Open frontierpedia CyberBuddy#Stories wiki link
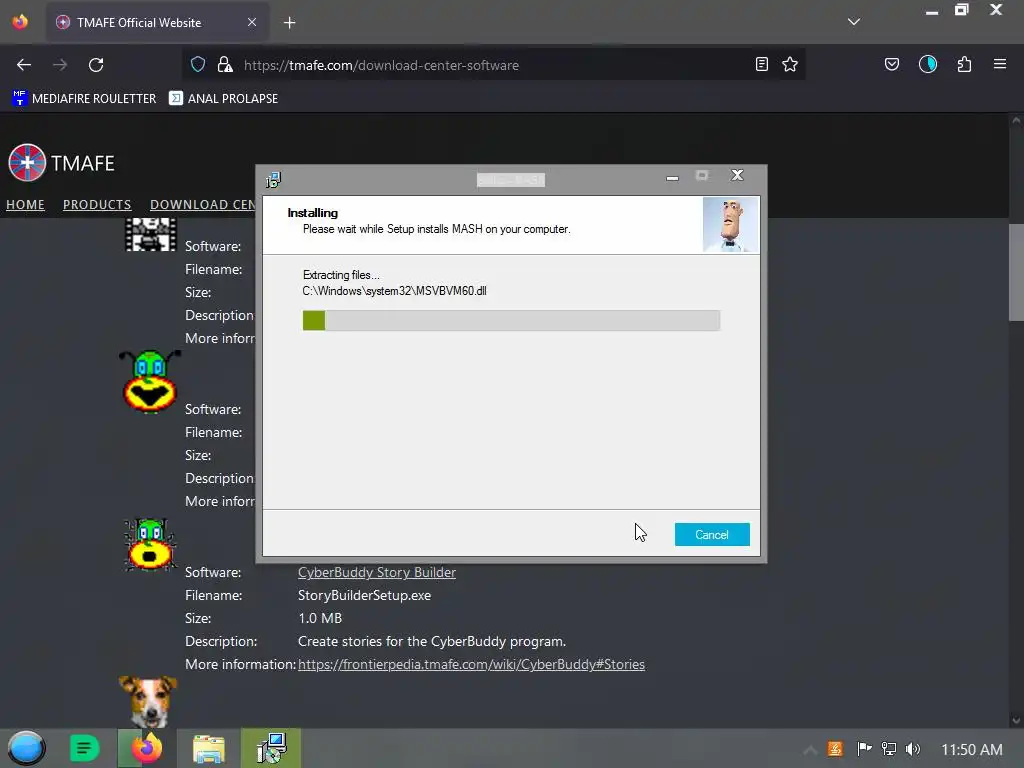 coord(472,664)
